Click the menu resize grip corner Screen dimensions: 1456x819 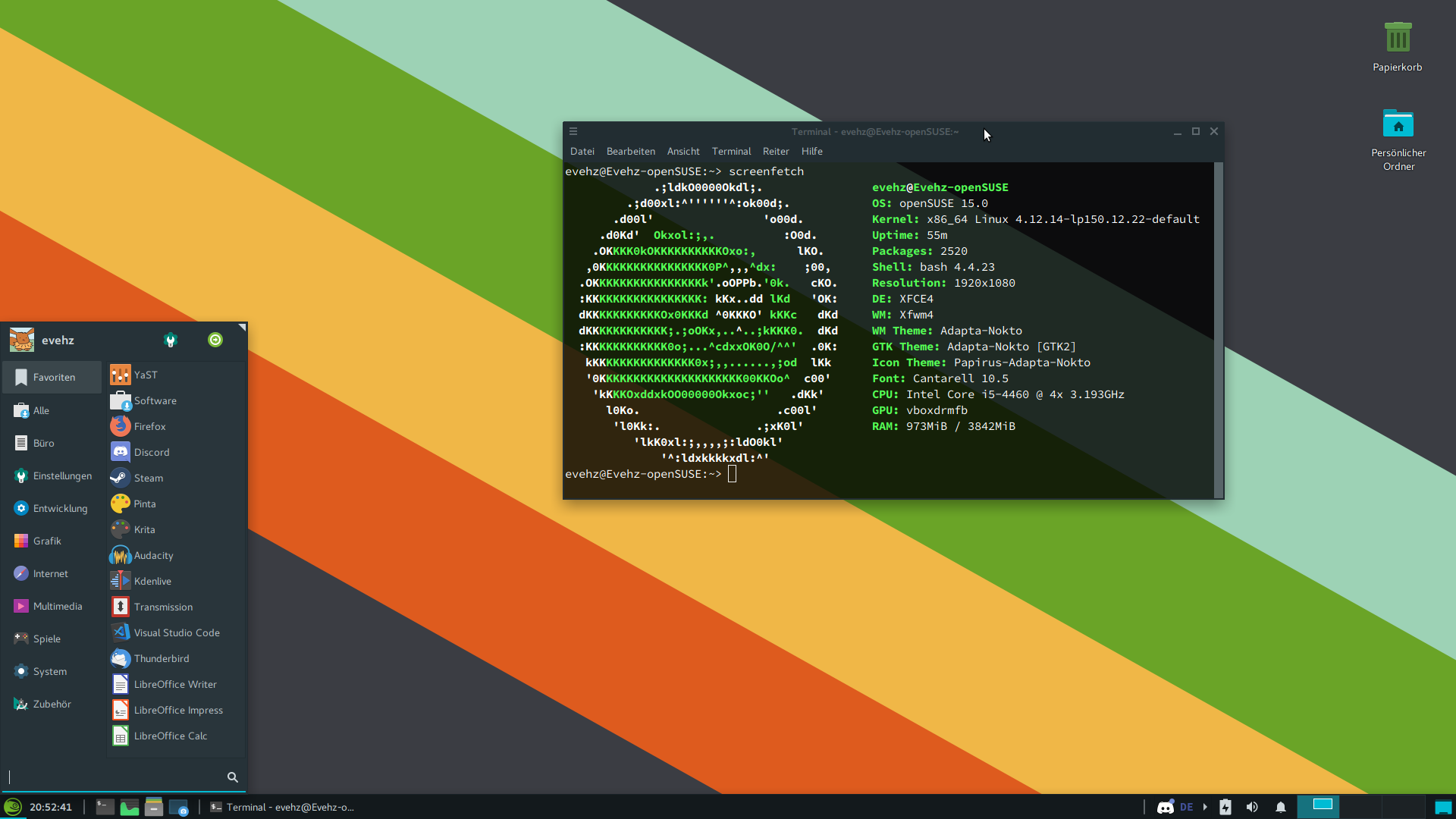242,328
